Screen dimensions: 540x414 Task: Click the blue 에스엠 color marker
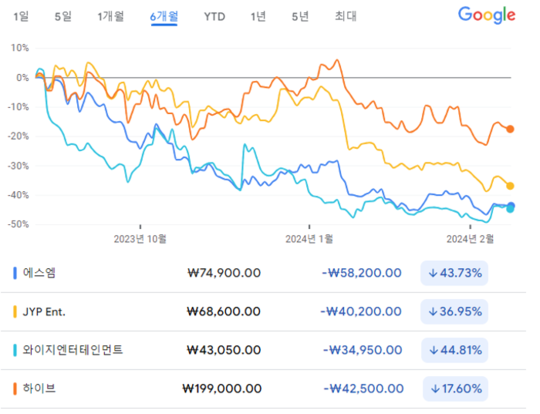coord(15,273)
